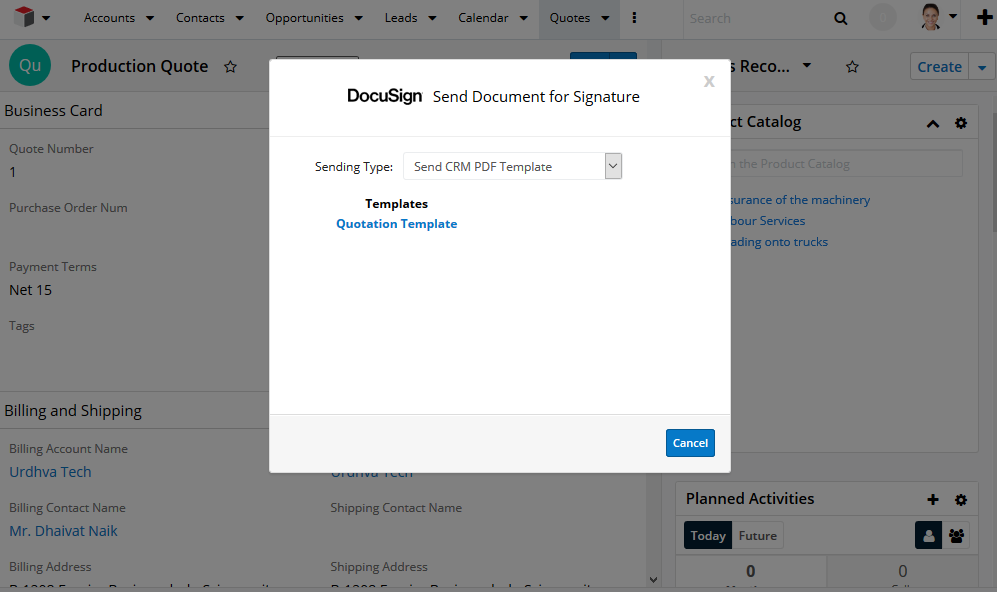
Task: Expand the Contacts dropdown arrow
Action: tap(240, 18)
